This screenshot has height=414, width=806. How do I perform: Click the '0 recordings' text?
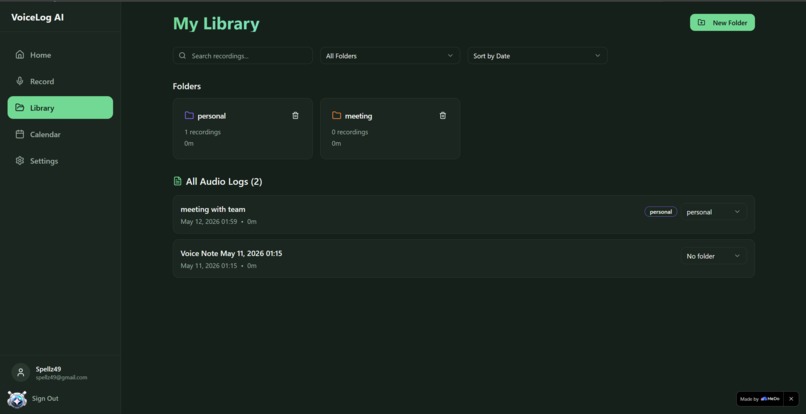tap(350, 132)
